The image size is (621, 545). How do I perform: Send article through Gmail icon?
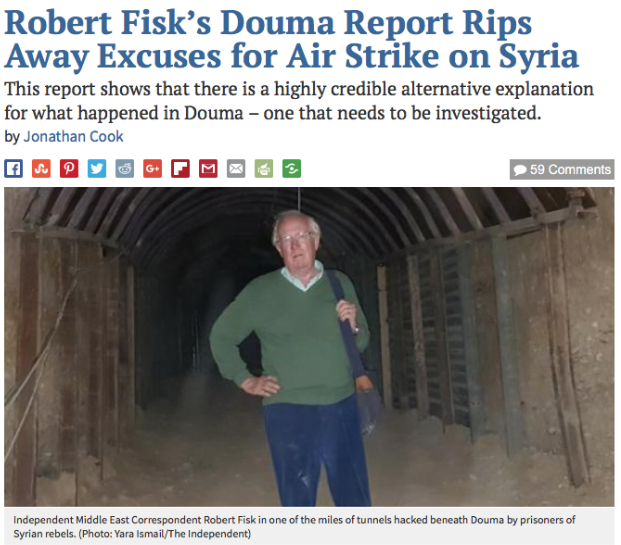[208, 169]
